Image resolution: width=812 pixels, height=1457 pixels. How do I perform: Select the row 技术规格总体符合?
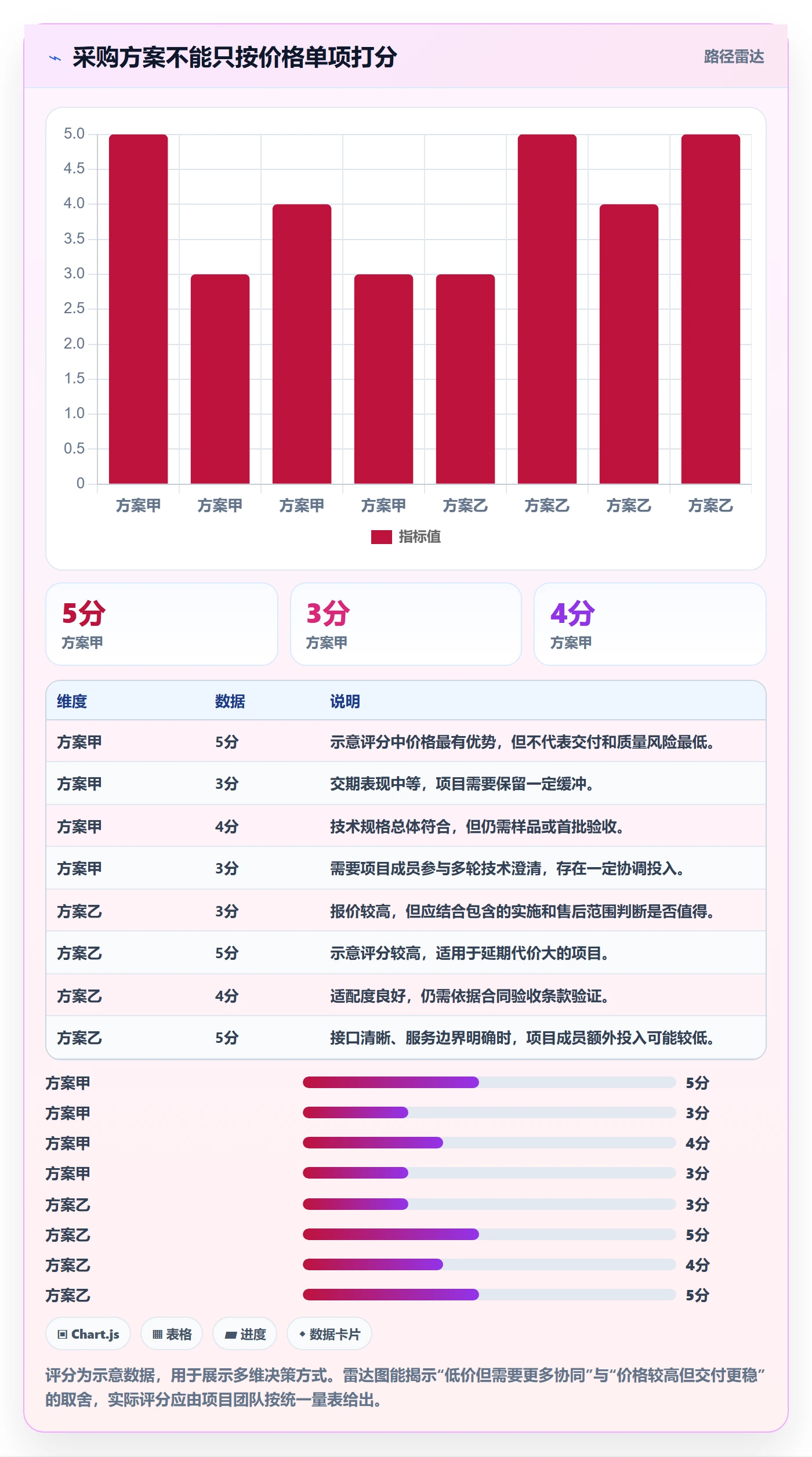(x=406, y=826)
